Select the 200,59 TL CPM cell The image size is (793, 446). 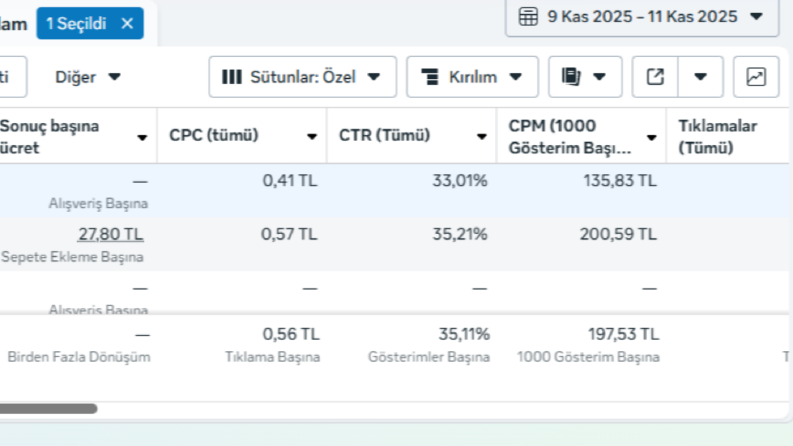coord(619,234)
